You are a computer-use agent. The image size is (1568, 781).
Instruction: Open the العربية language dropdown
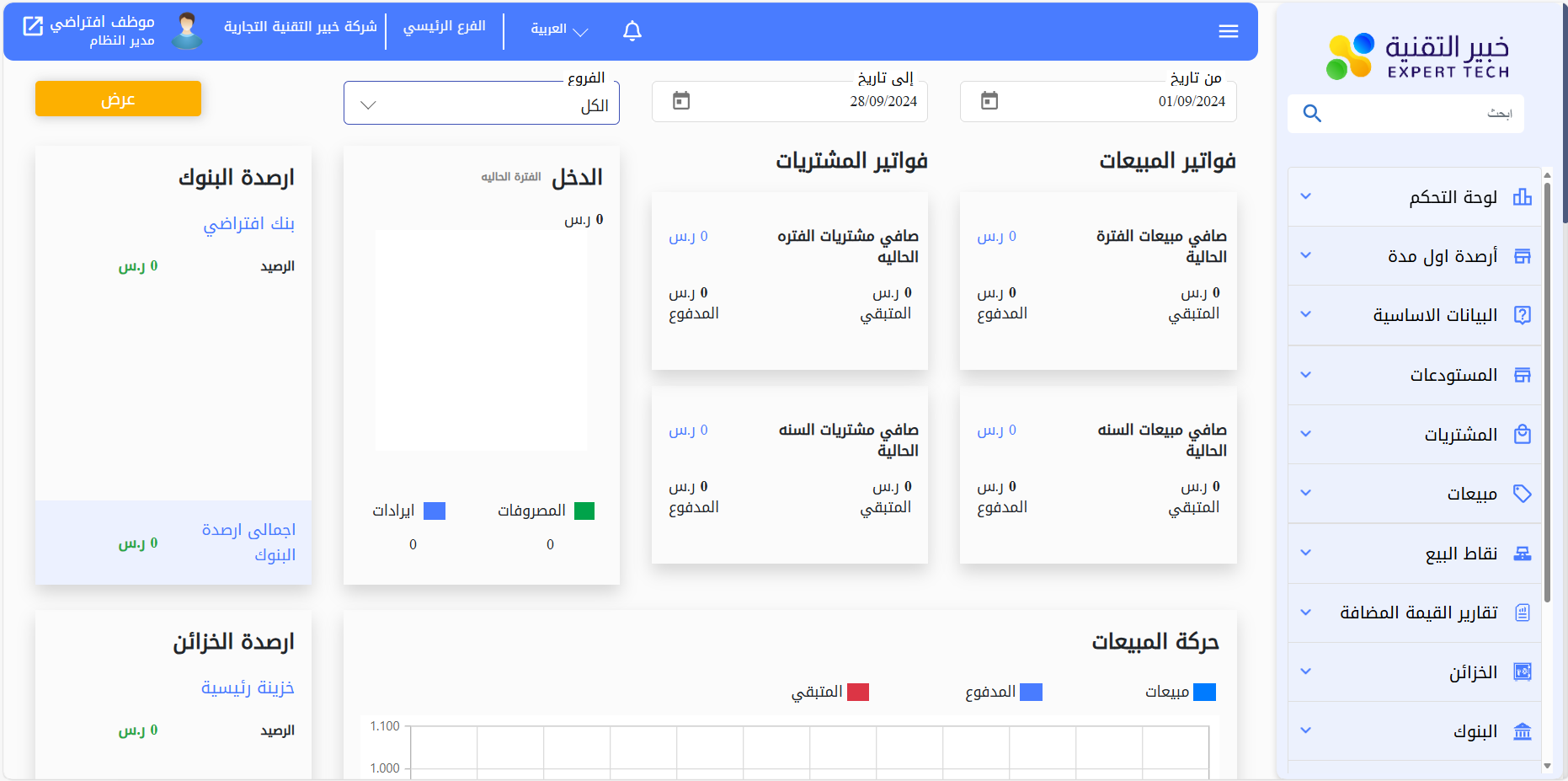click(558, 30)
